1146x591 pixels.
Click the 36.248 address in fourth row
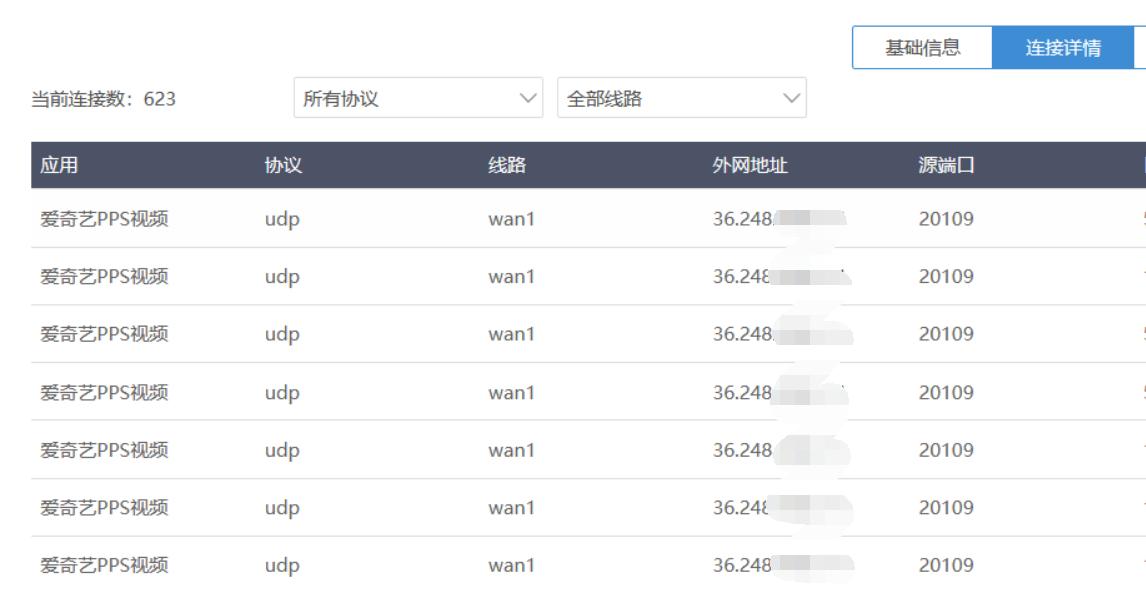pos(742,392)
